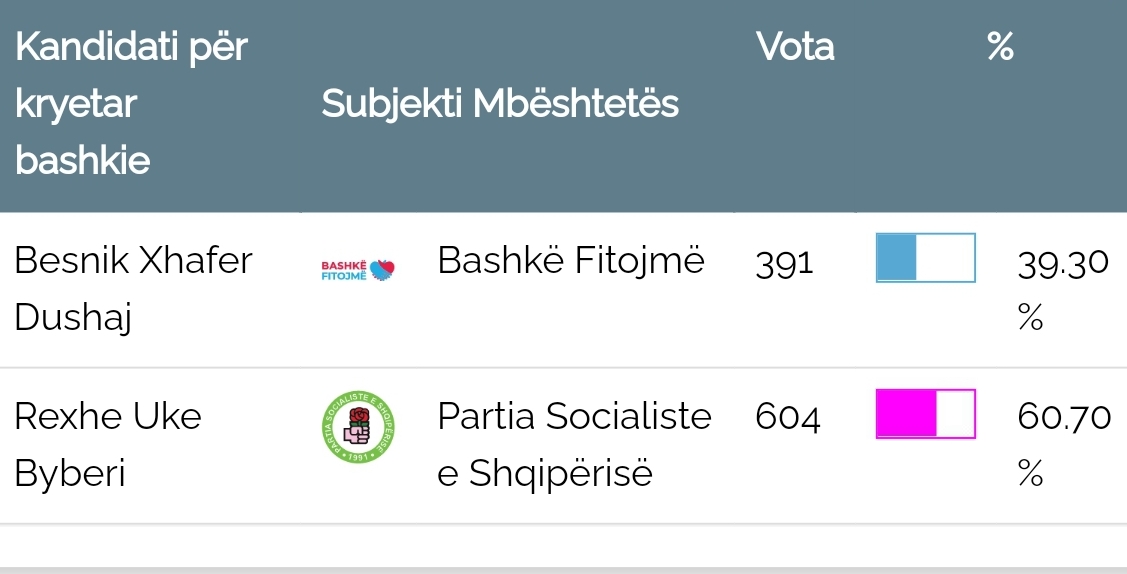Click the blue vote progress bar
The width and height of the screenshot is (1127, 574).
pos(925,258)
